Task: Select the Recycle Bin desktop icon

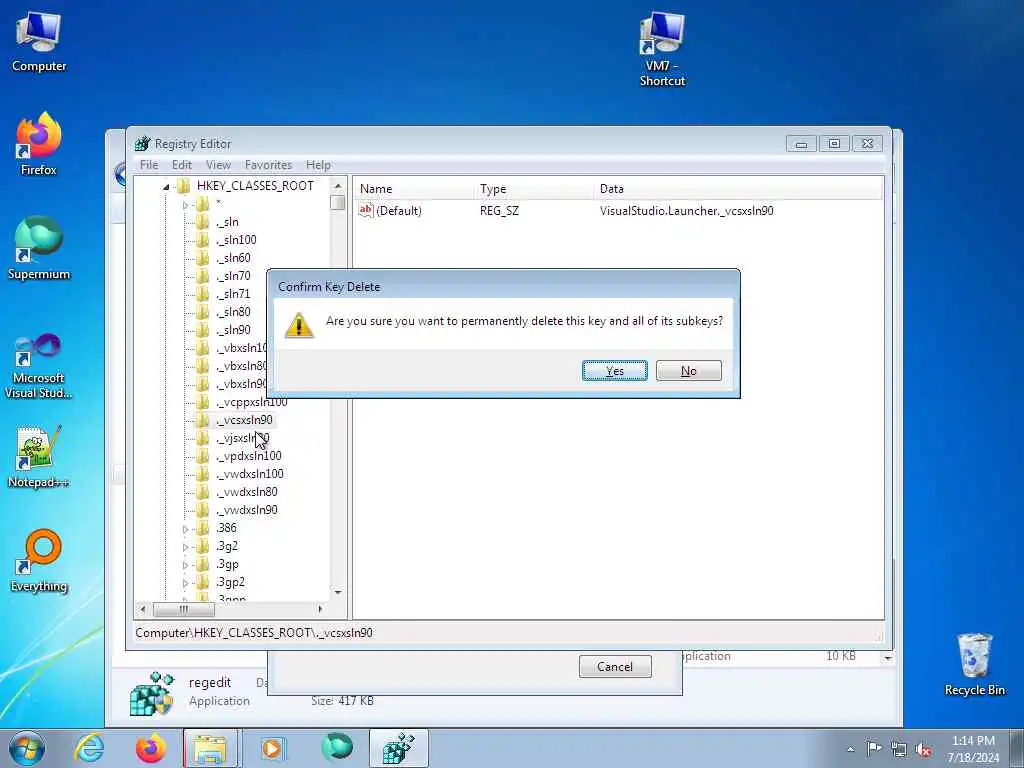Action: pyautogui.click(x=974, y=665)
